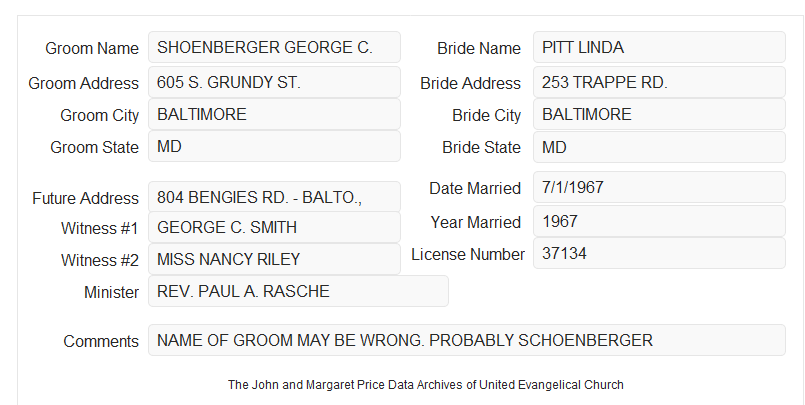This screenshot has width=805, height=405.
Task: Select the Future Address field
Action: tap(274, 197)
